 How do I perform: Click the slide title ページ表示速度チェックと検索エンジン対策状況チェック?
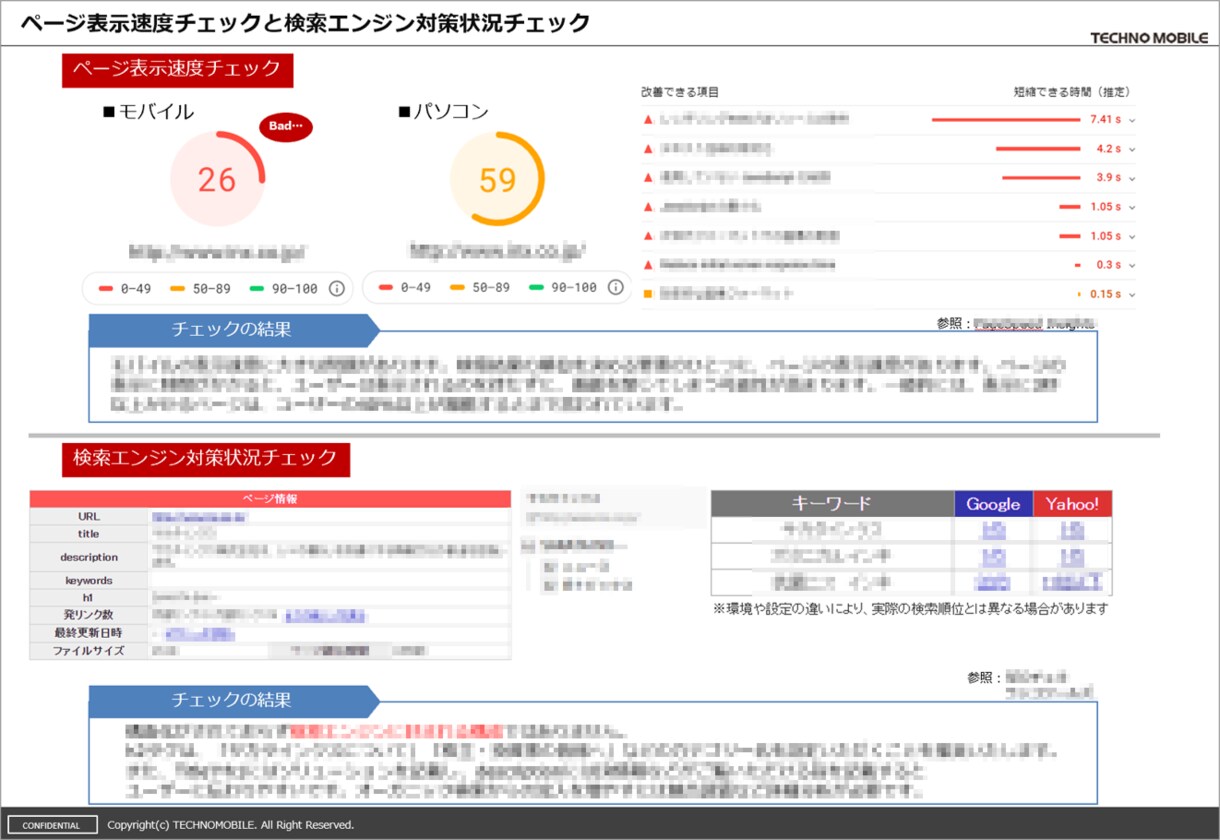coord(305,22)
